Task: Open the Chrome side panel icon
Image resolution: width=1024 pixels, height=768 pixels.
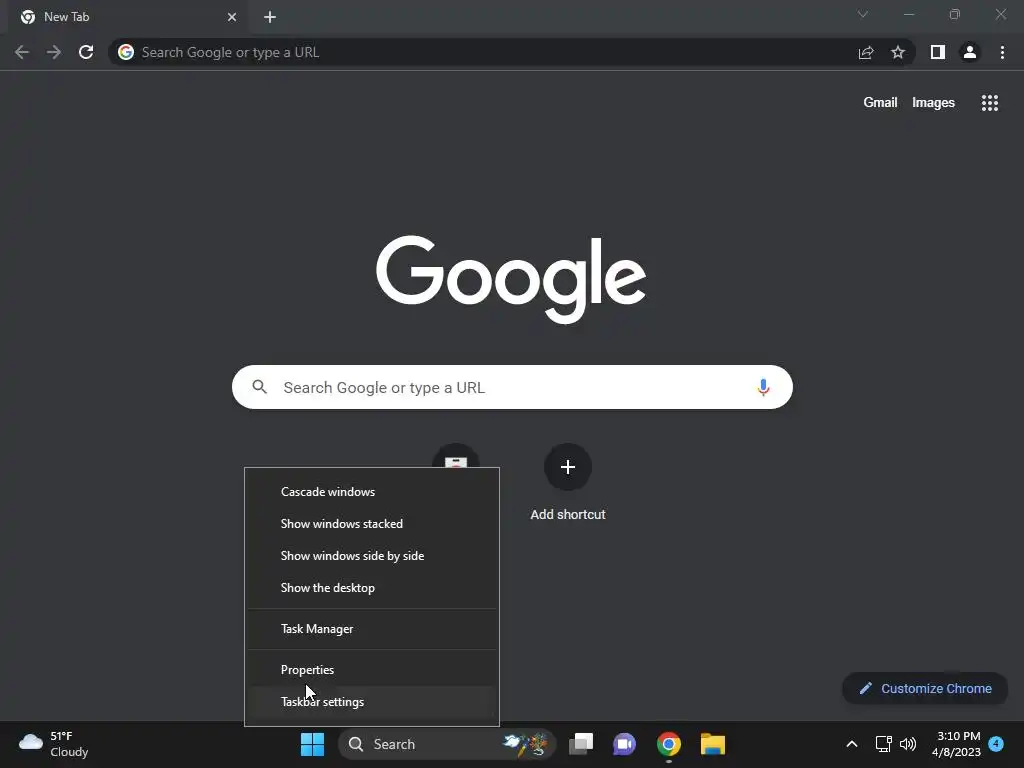Action: [x=938, y=52]
